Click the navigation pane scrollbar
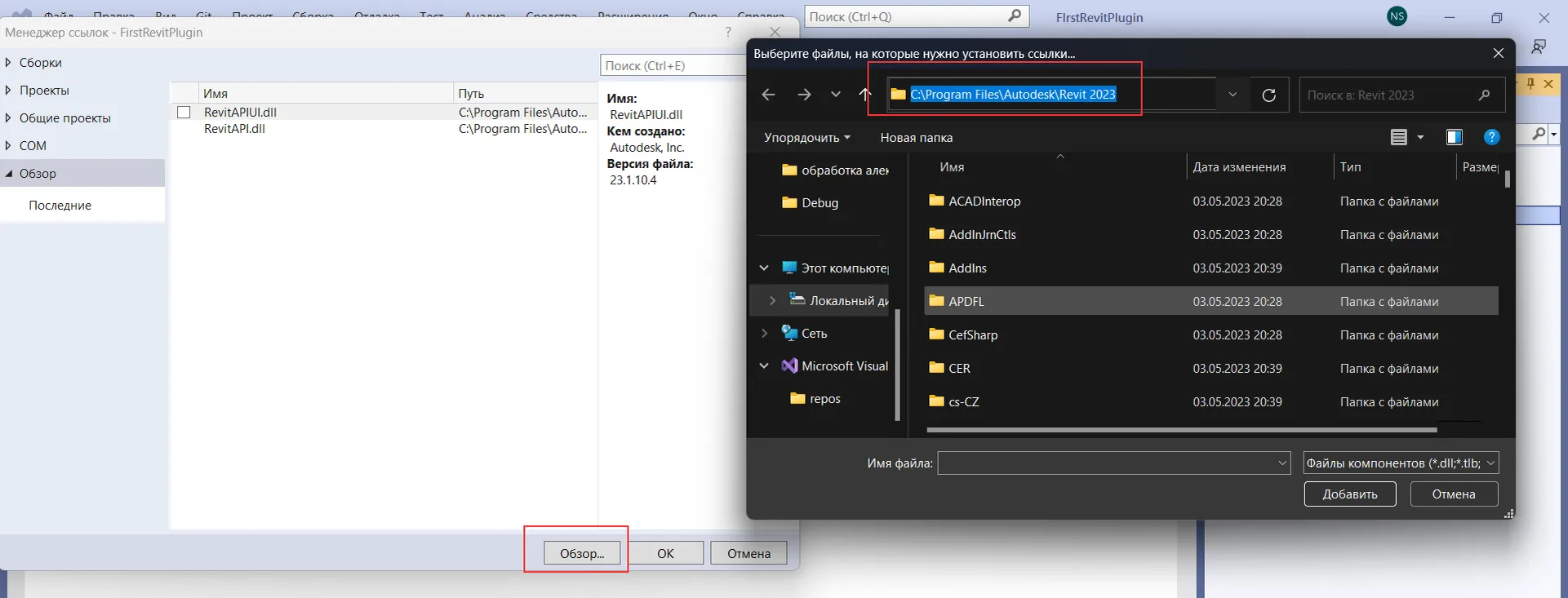This screenshot has width=1568, height=598. [898, 365]
